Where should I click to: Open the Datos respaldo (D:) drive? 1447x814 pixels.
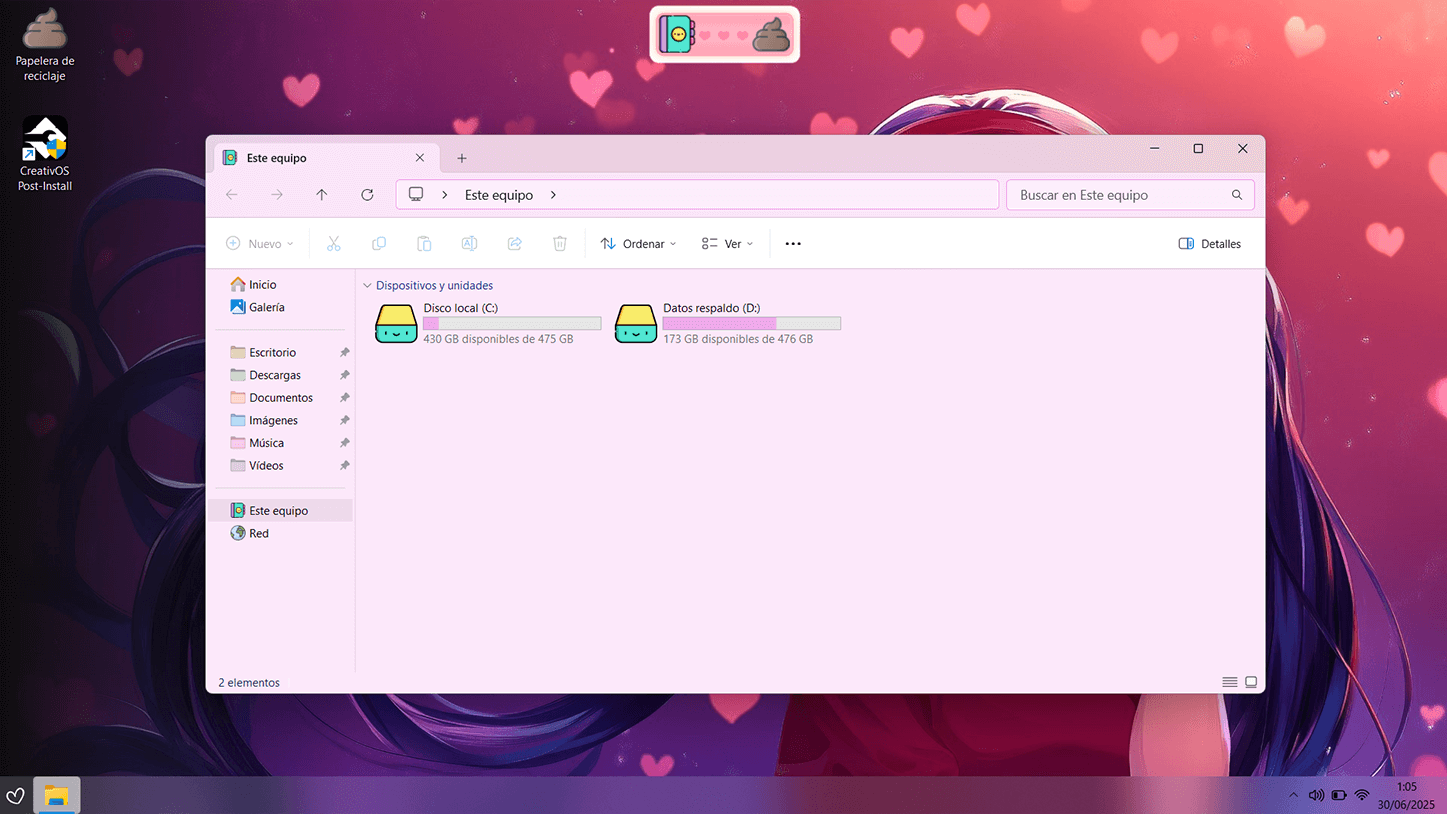(636, 324)
